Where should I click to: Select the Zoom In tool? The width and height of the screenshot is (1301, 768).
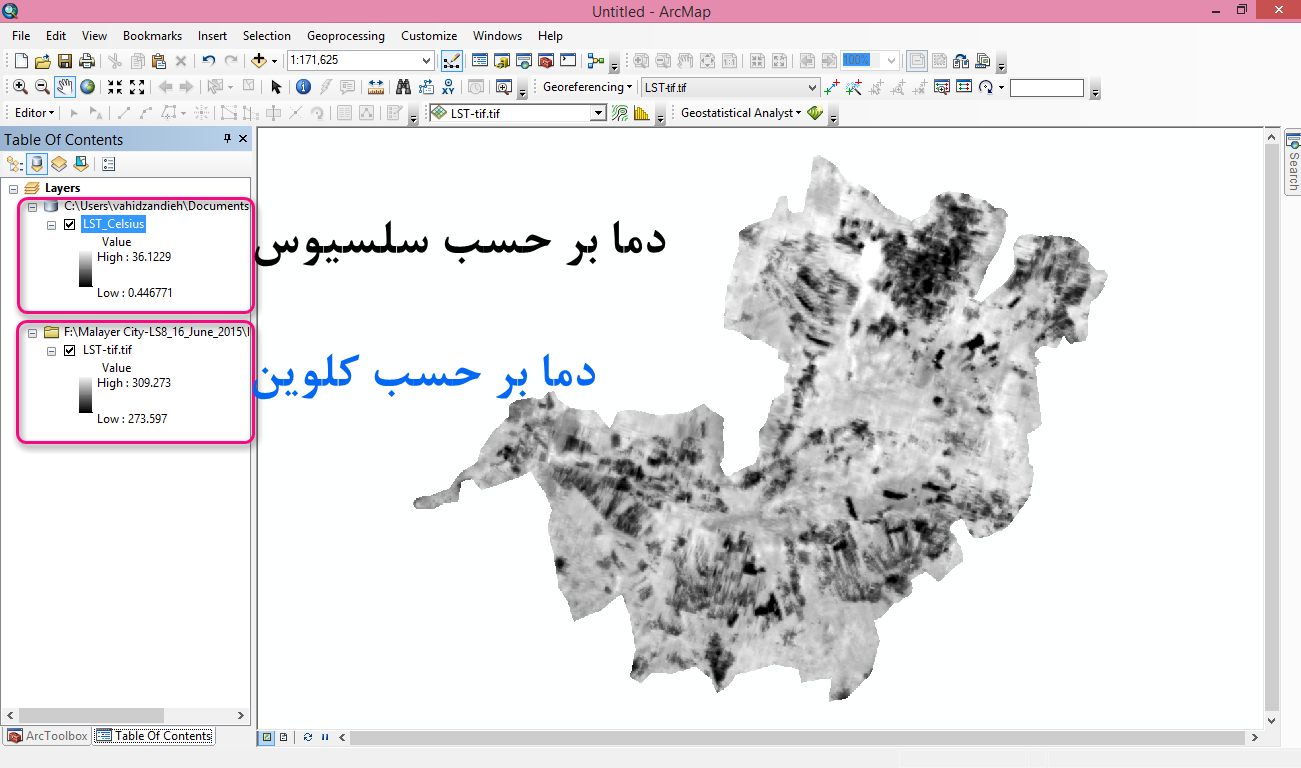(20, 87)
